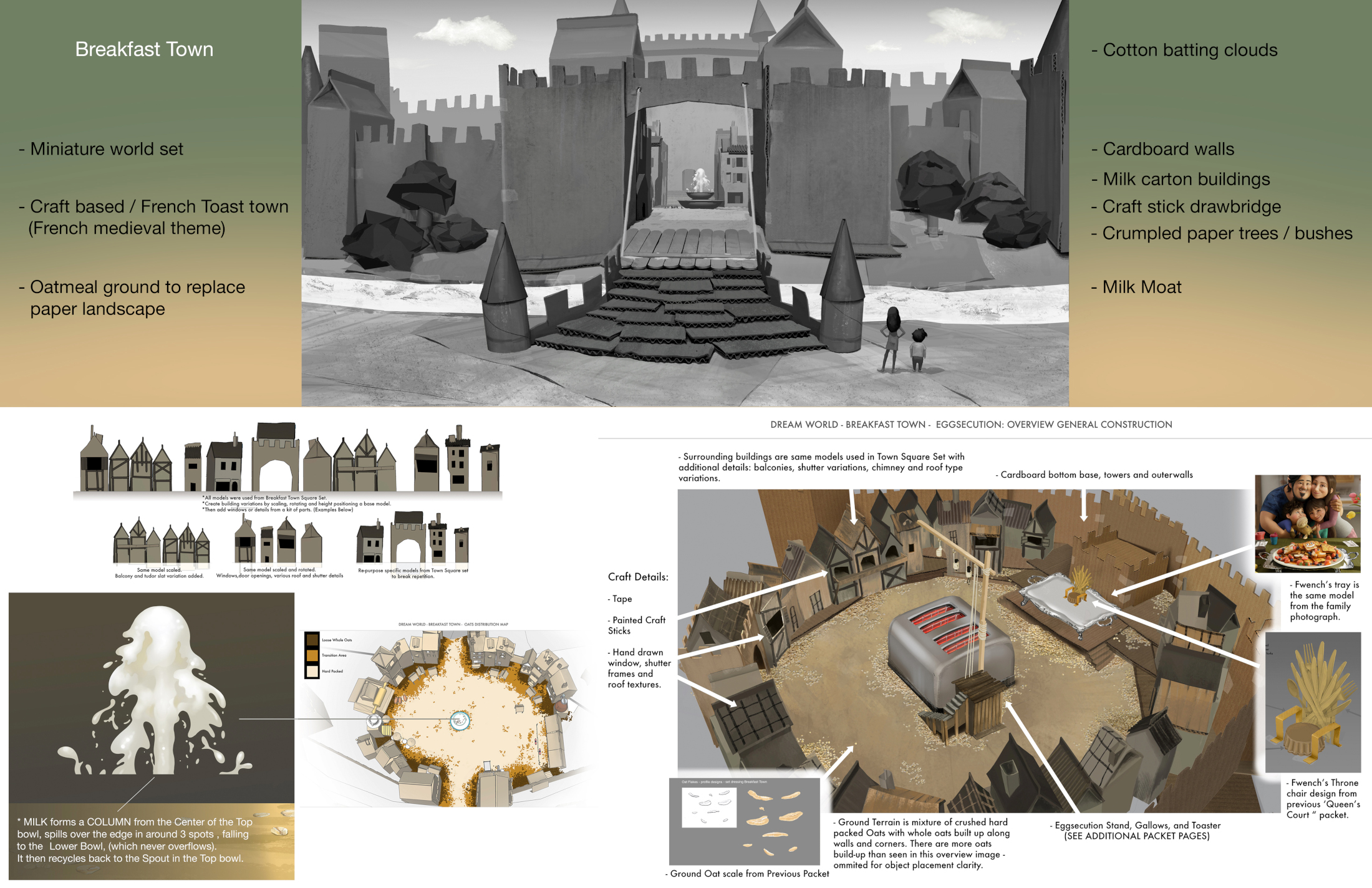
Task: Click the Transition Area legend swatch
Action: [312, 655]
